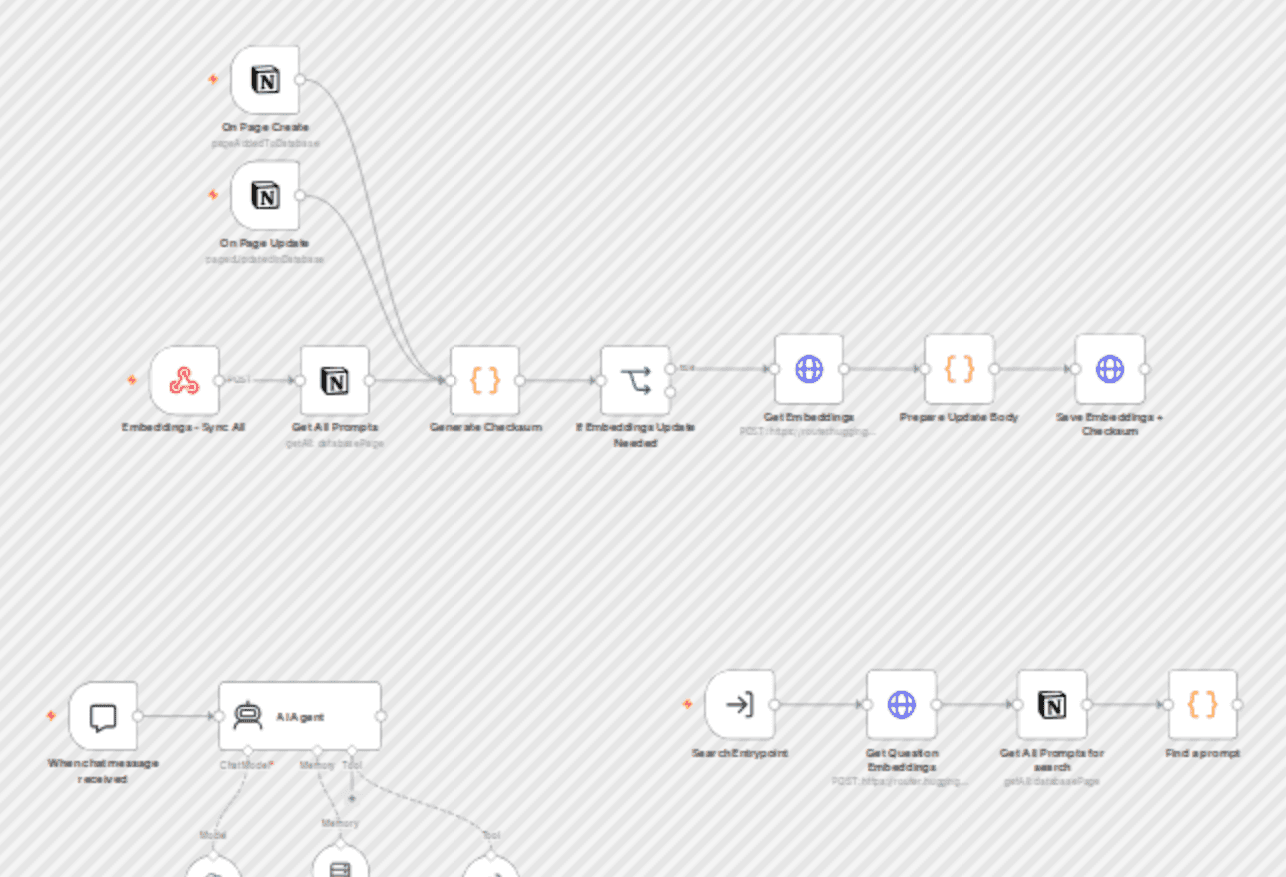Click the If node true output handle
The image size is (1286, 877).
[x=670, y=369]
